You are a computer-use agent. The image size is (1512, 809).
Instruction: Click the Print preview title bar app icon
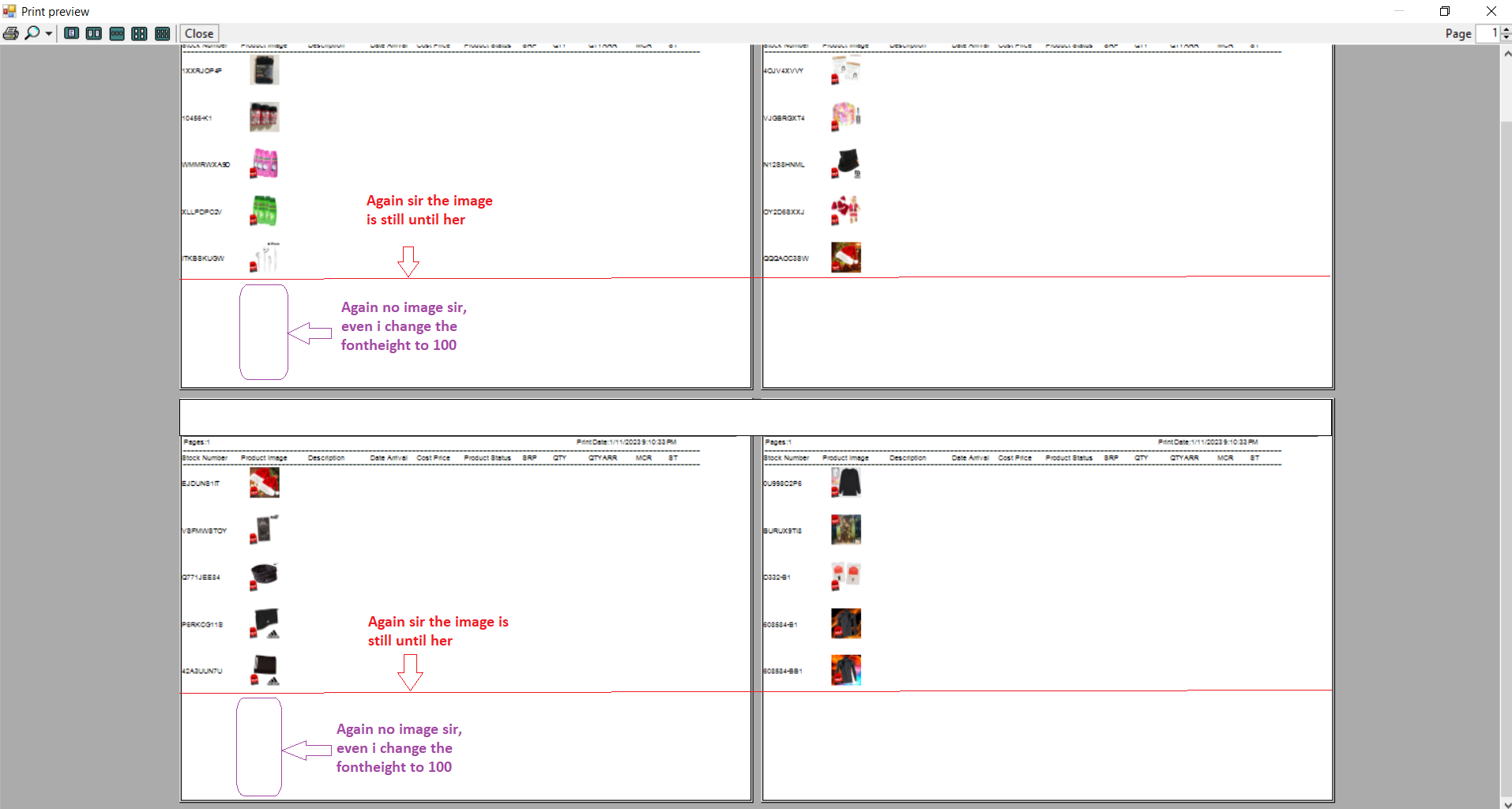9,11
